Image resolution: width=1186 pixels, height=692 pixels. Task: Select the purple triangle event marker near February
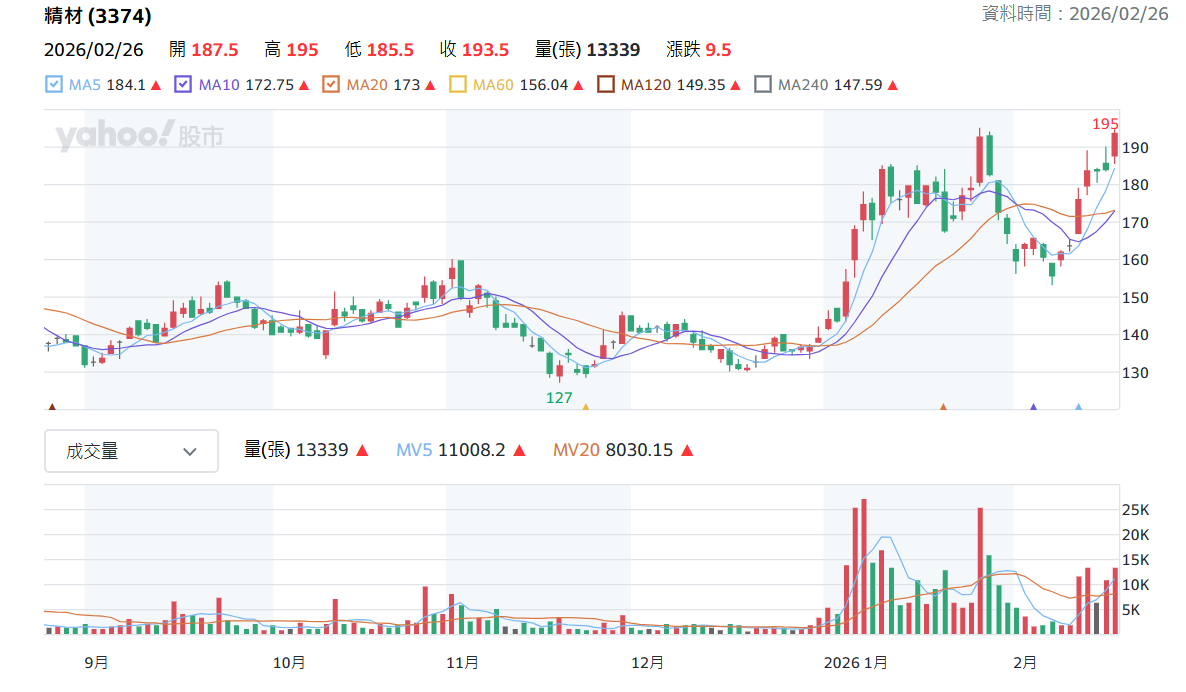tap(1033, 407)
